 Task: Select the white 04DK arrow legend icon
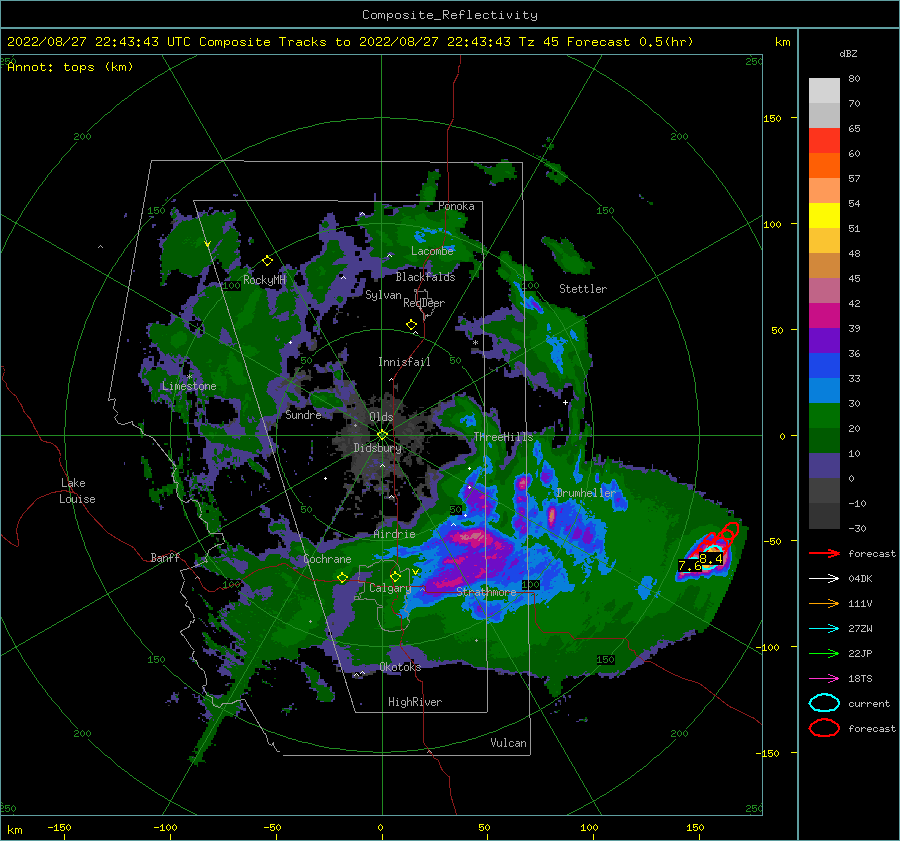point(824,579)
